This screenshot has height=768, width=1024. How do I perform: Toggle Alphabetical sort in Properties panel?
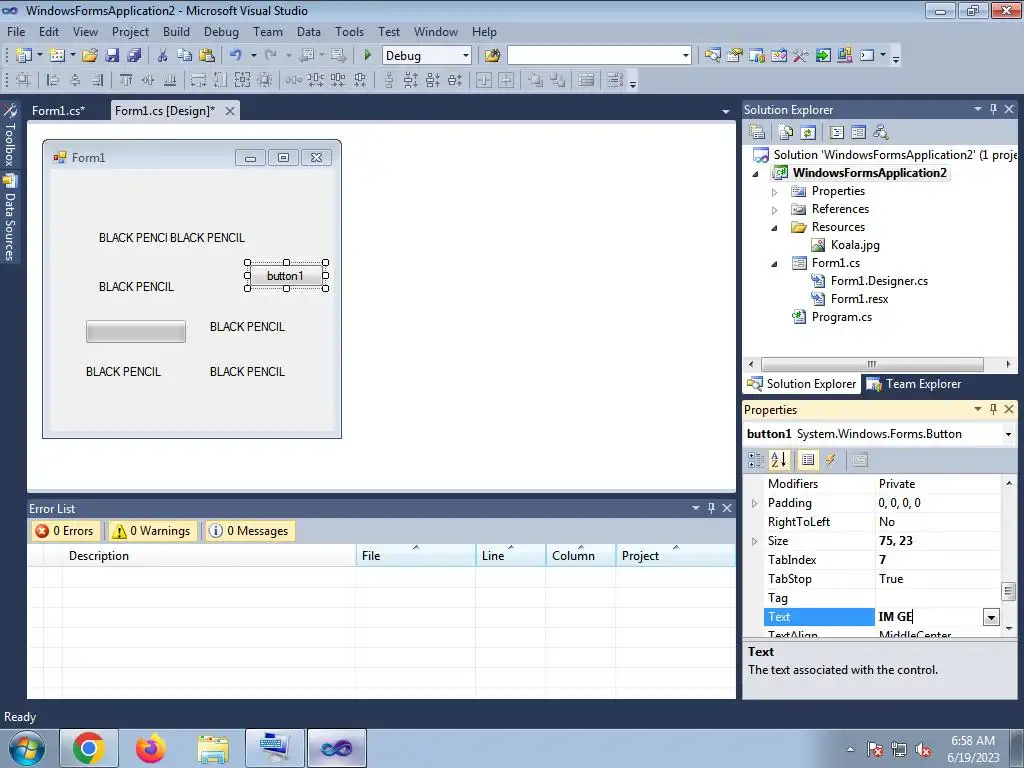pyautogui.click(x=778, y=460)
